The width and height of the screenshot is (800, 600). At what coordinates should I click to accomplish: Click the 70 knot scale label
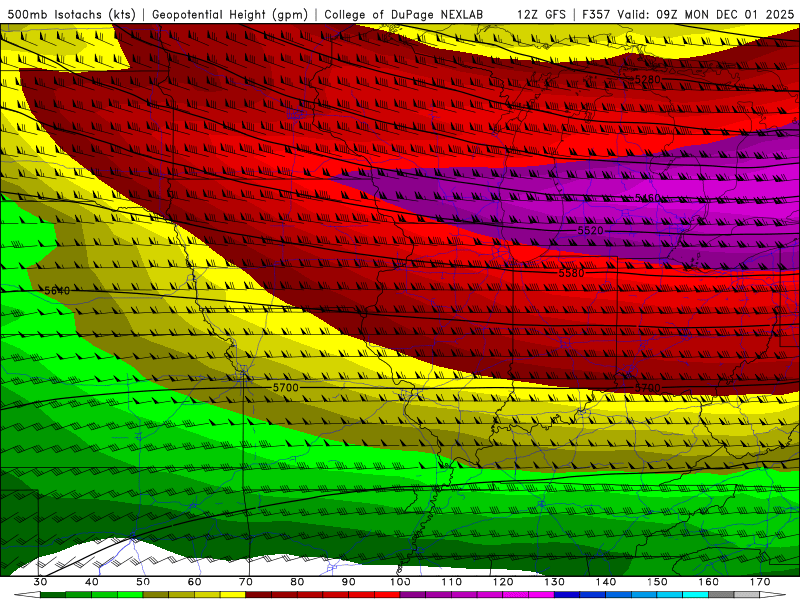[x=246, y=582]
